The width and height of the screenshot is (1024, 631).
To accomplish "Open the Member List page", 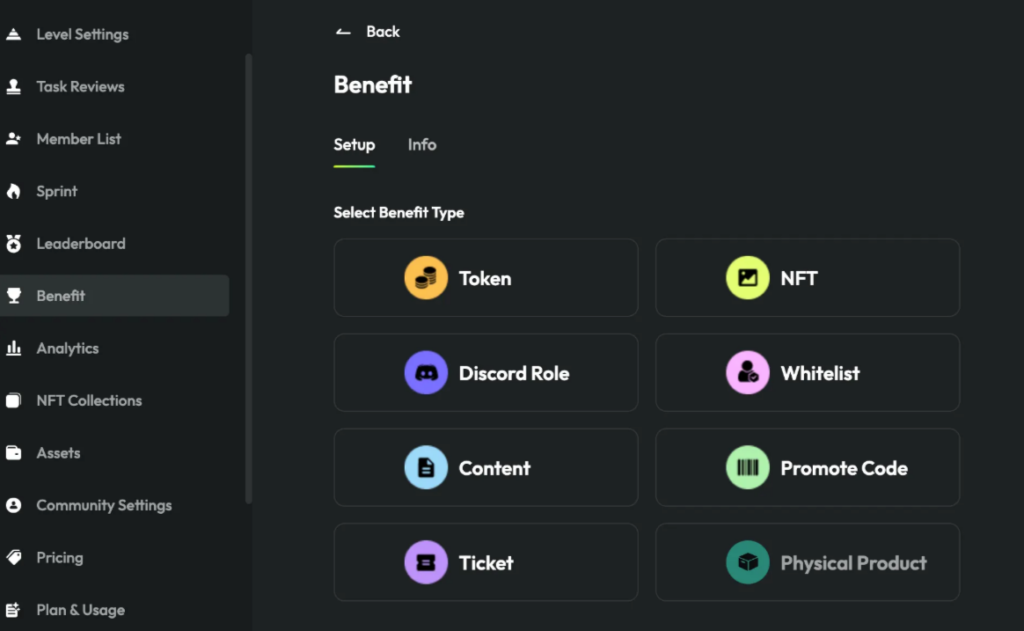I will click(x=78, y=139).
